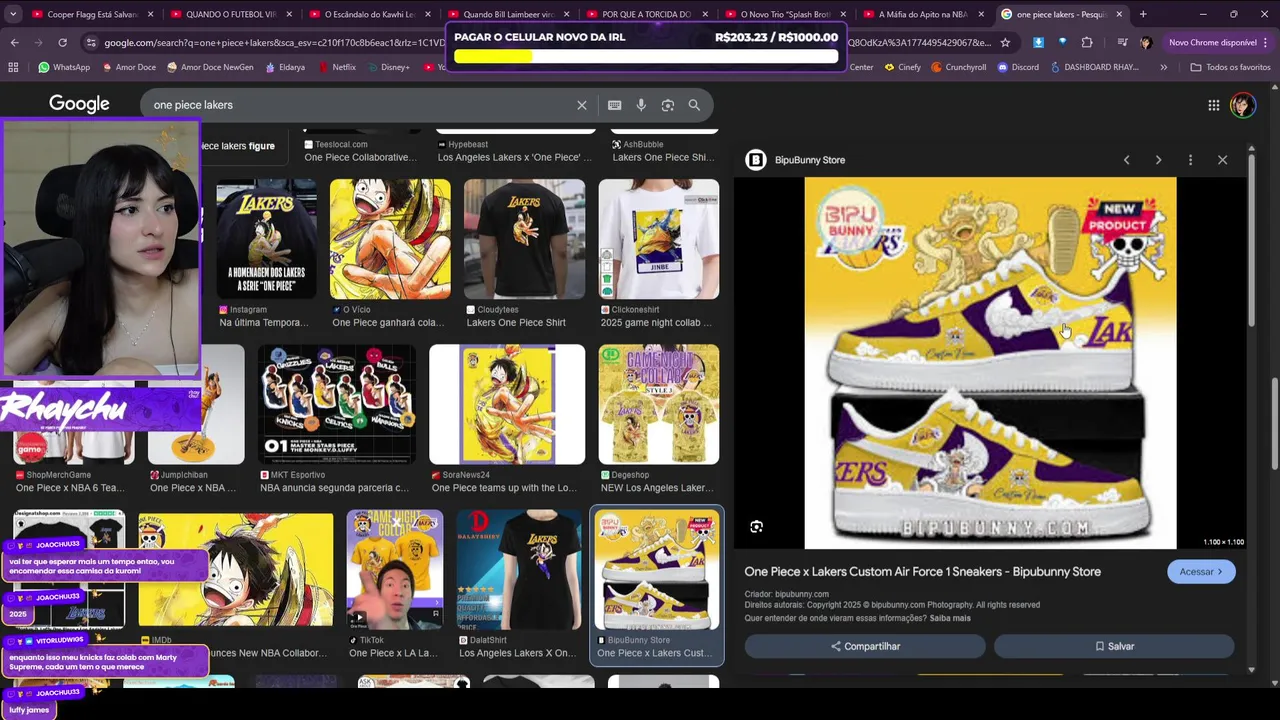Clear the search box with the X icon
1280x720 pixels.
pos(581,105)
